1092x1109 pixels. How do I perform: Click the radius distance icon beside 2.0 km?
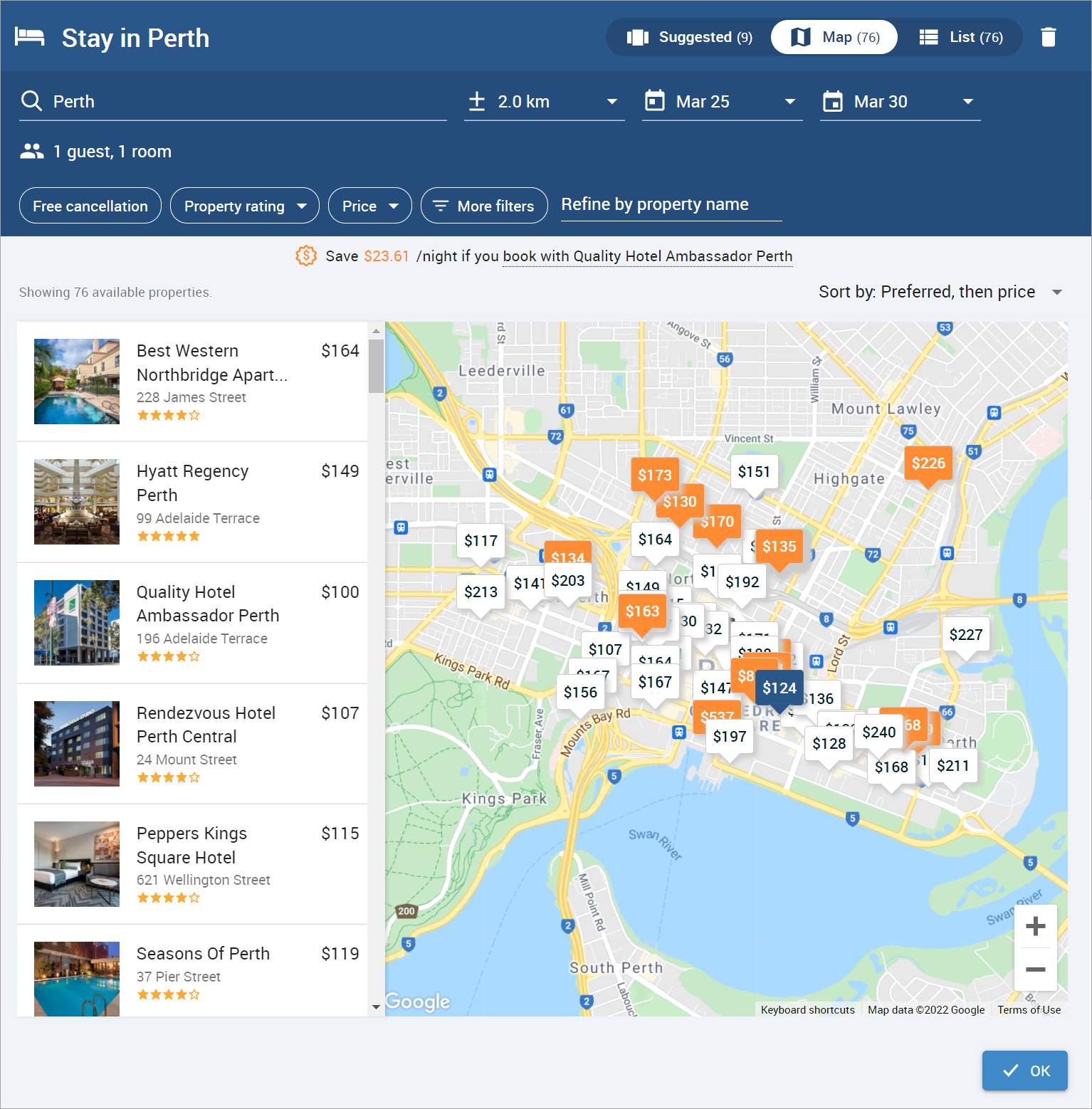(x=477, y=101)
